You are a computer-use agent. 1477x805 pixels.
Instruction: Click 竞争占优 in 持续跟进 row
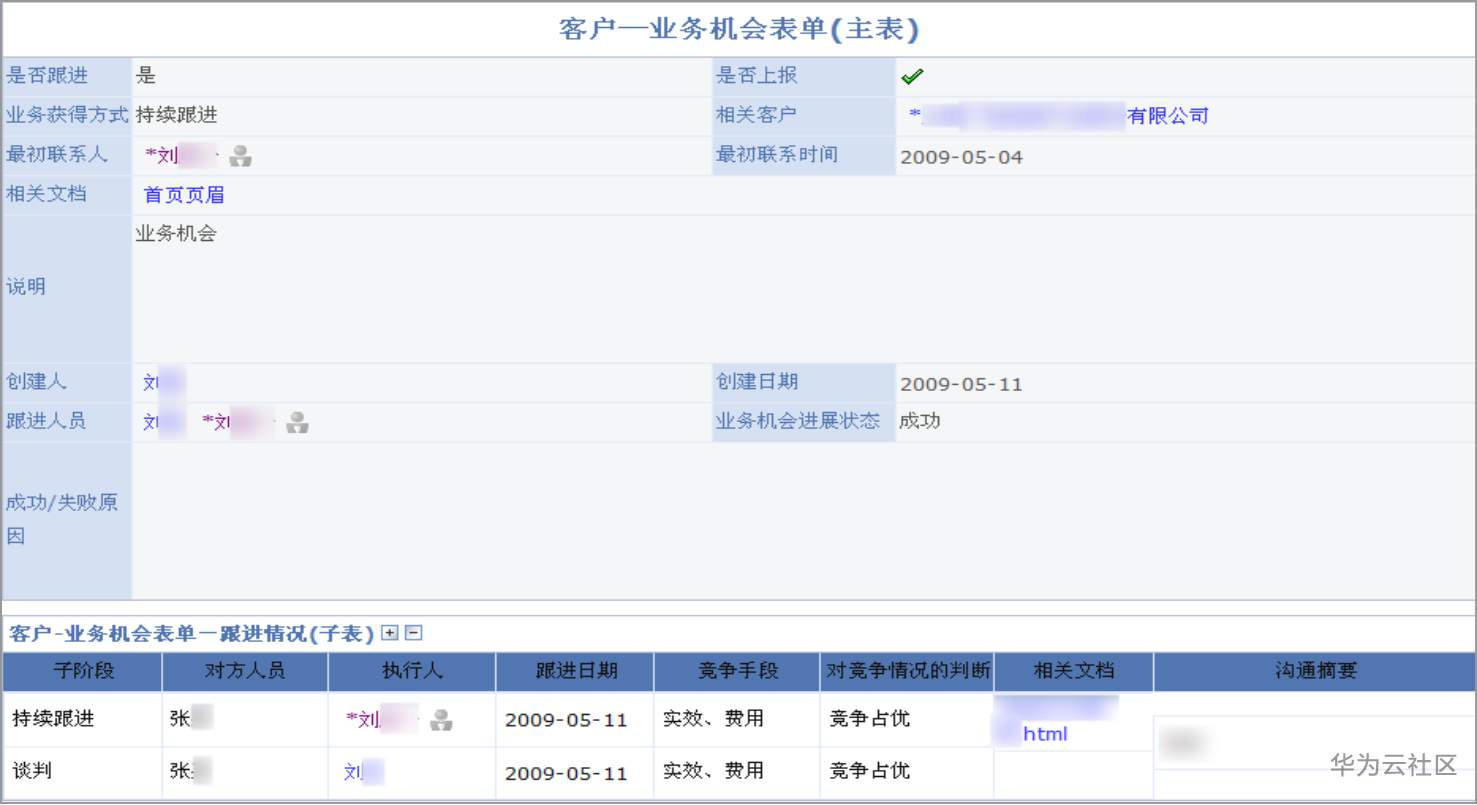(870, 718)
